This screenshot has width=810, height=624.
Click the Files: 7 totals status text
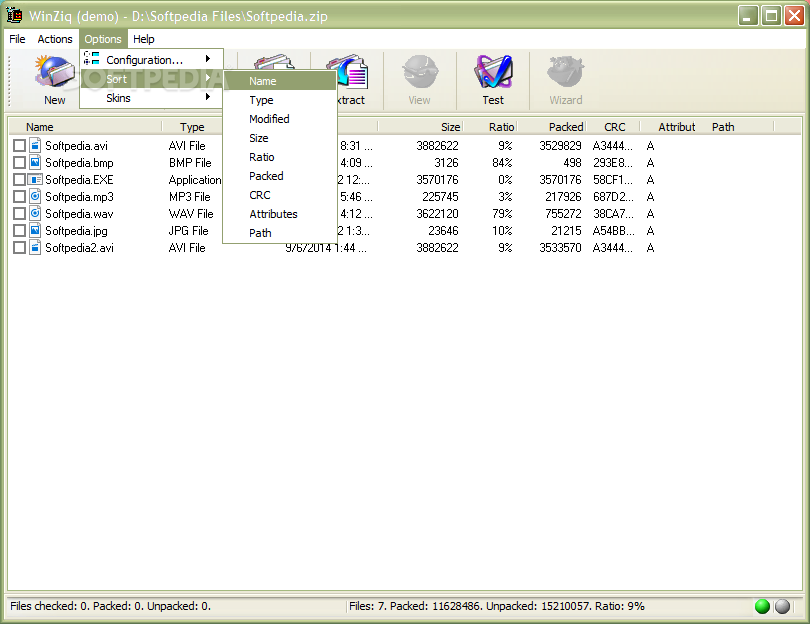tap(496, 606)
